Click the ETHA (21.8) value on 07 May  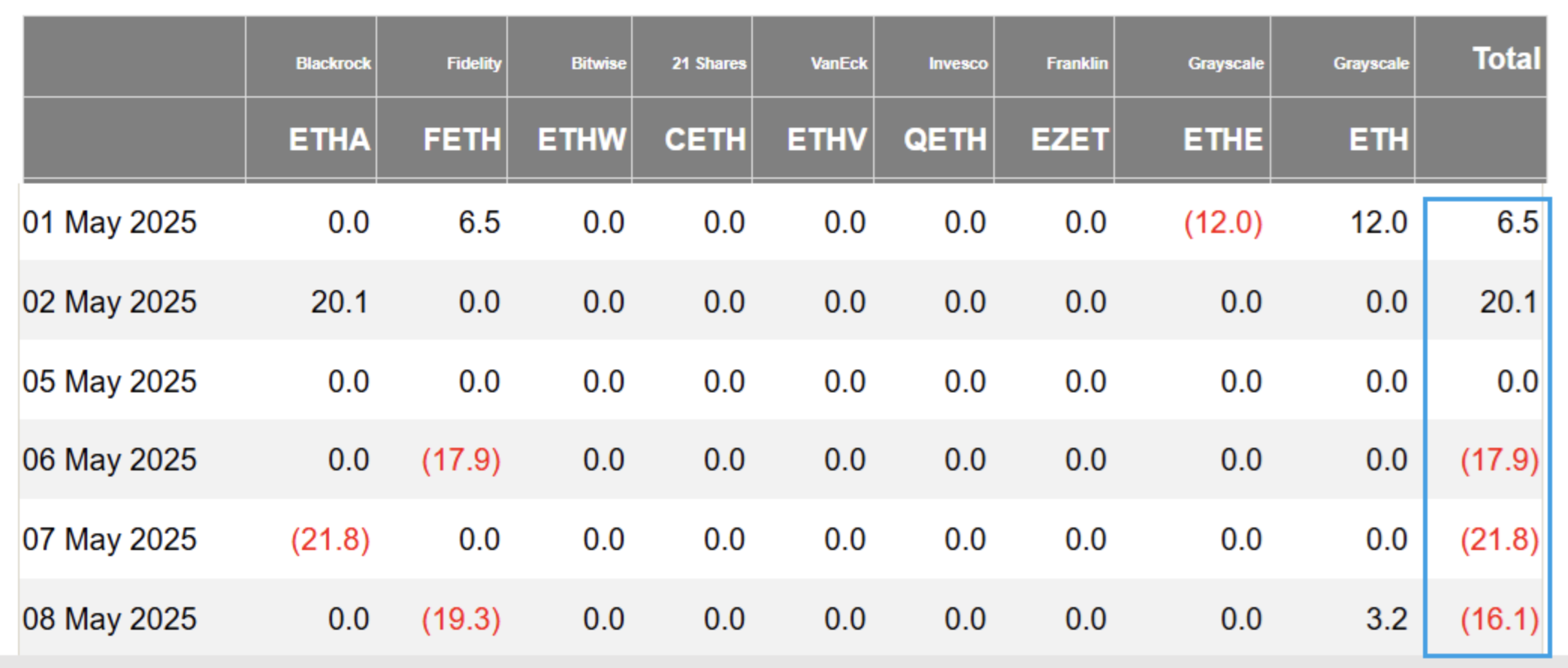click(x=331, y=540)
